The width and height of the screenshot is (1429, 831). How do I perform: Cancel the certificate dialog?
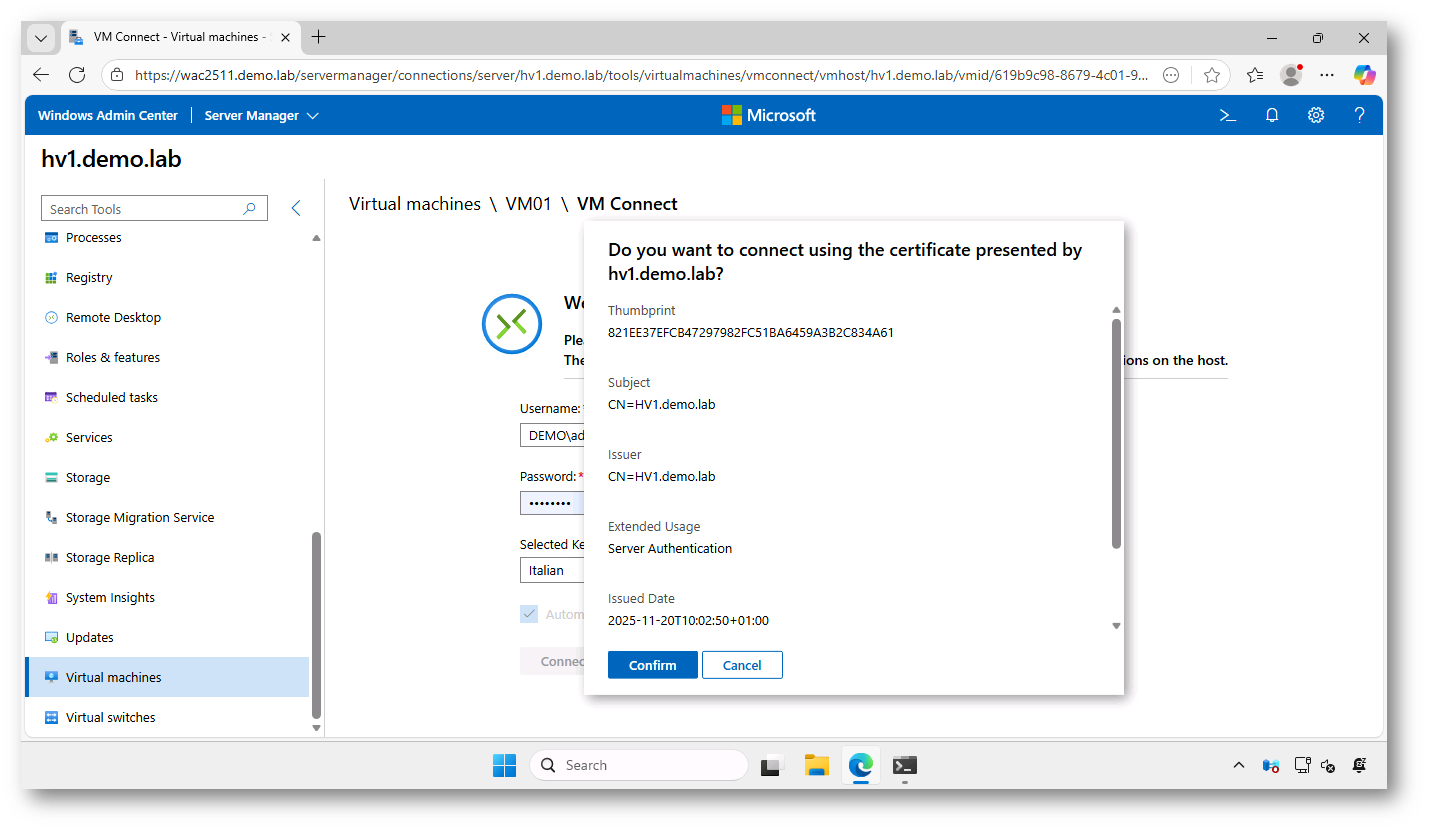(x=742, y=665)
